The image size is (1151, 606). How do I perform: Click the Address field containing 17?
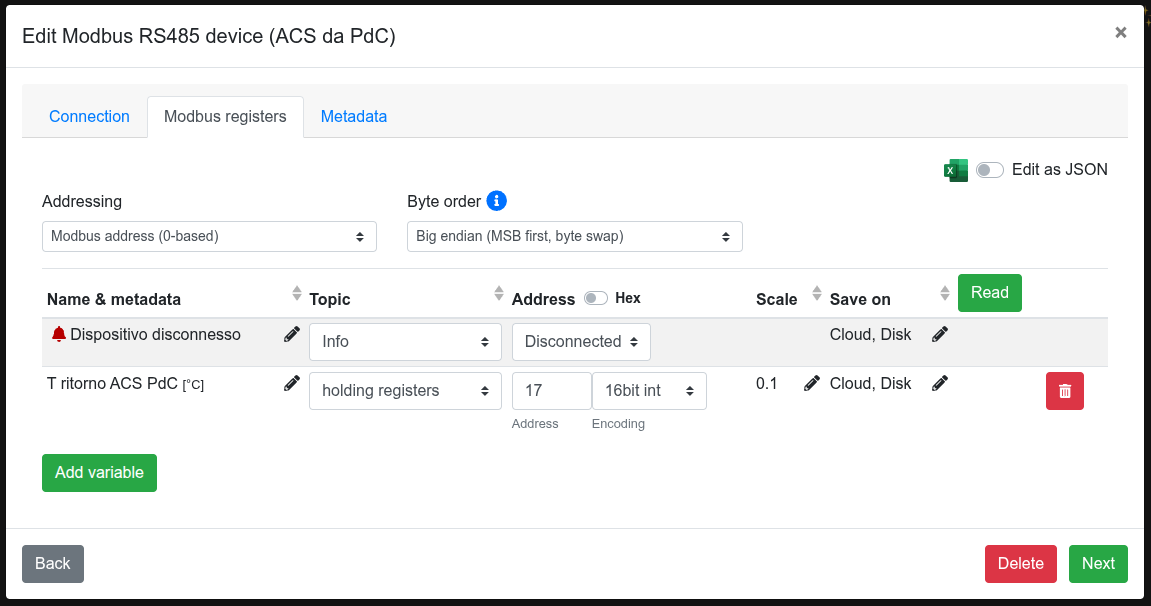551,391
